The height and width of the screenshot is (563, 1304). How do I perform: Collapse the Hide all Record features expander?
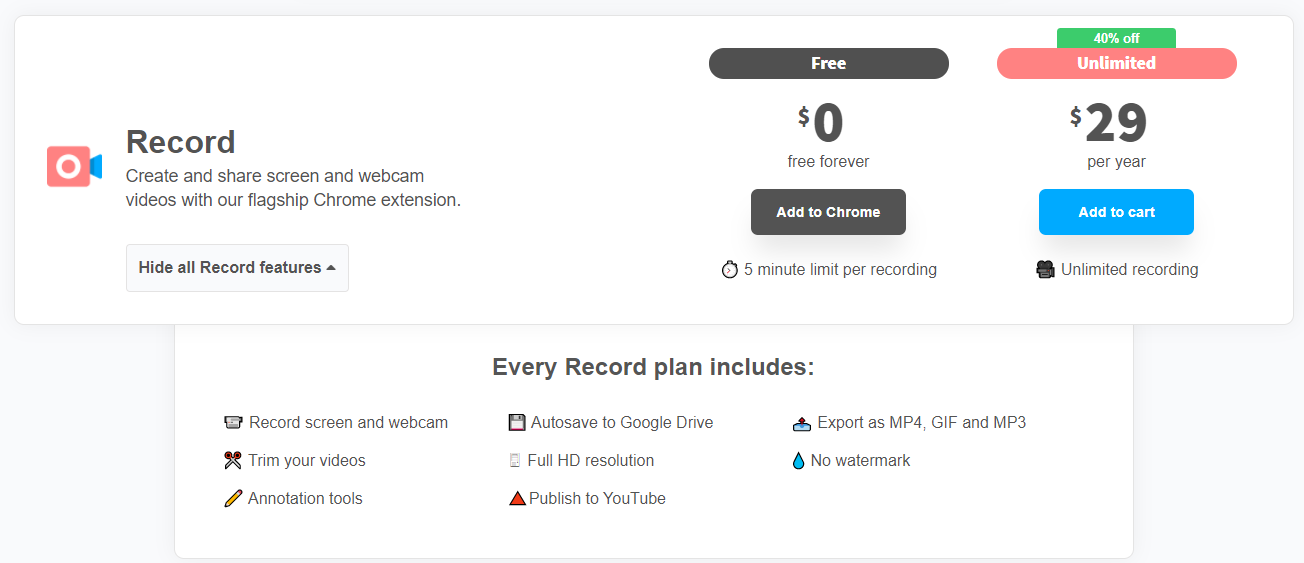click(237, 268)
